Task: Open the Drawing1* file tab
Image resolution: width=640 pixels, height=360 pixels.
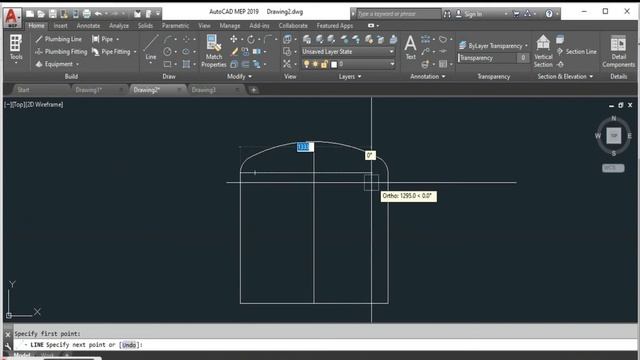Action: pyautogui.click(x=98, y=90)
